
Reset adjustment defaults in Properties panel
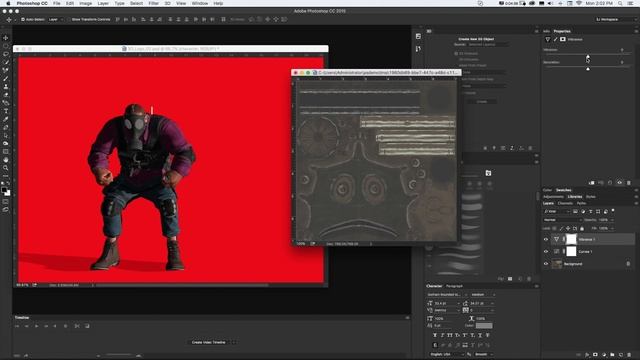click(x=610, y=183)
